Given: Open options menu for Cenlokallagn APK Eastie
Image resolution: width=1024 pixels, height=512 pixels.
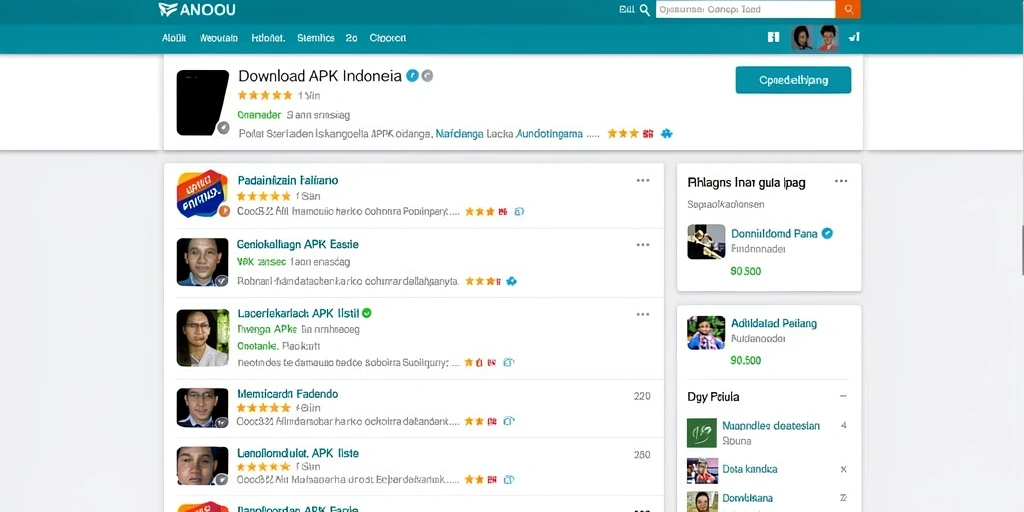Looking at the screenshot, I should pyautogui.click(x=643, y=245).
